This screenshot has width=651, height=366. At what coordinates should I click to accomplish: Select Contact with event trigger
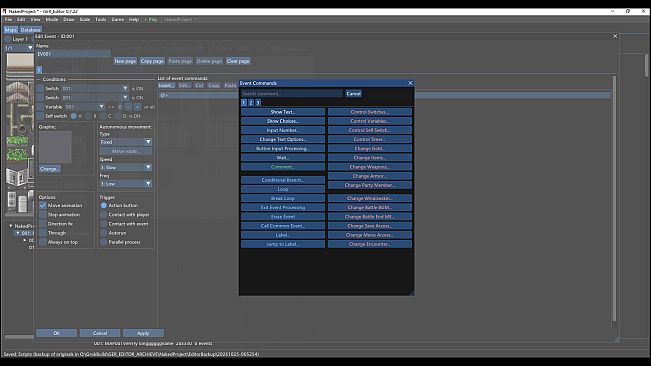(104, 224)
